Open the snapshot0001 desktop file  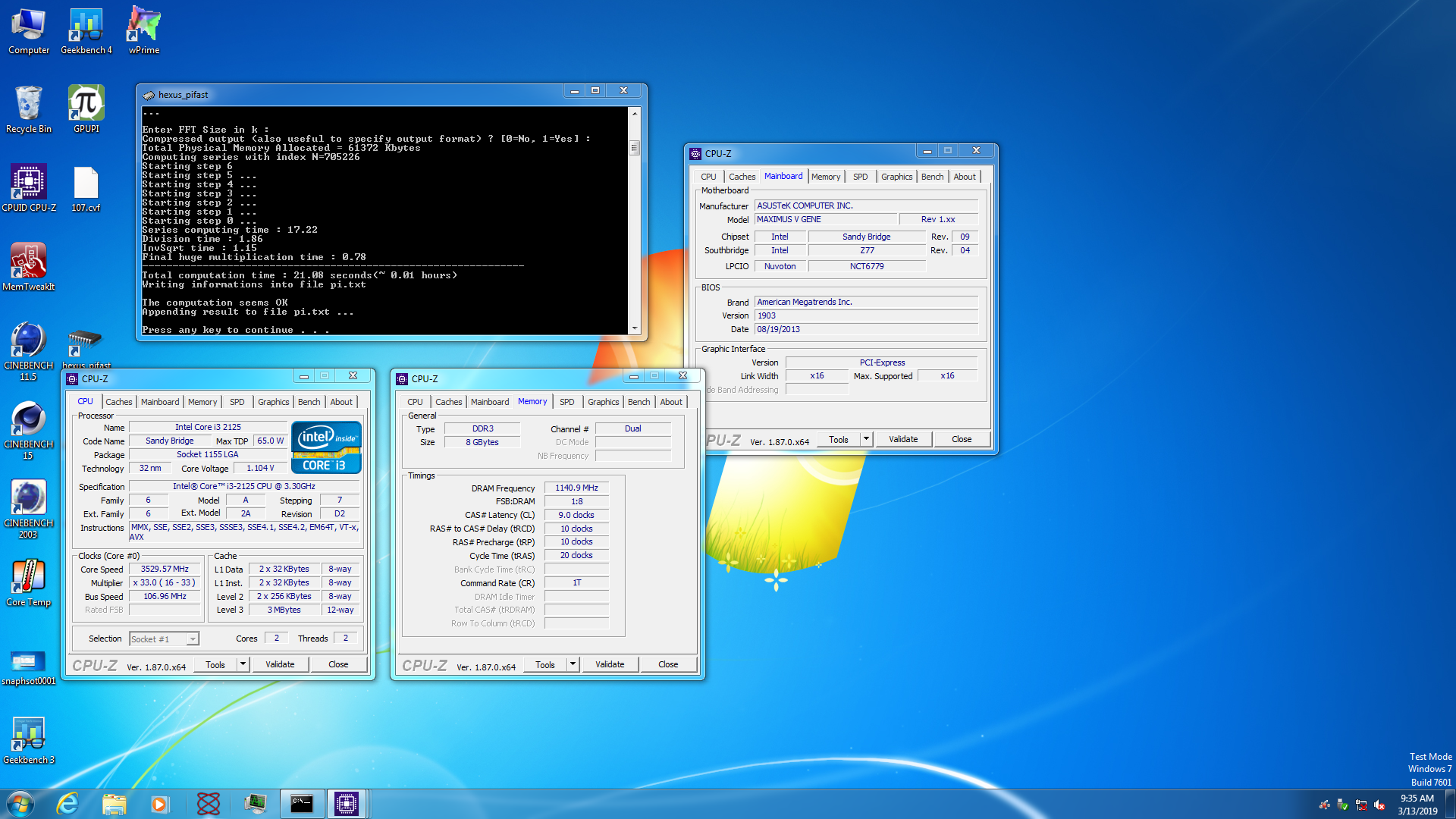[29, 667]
